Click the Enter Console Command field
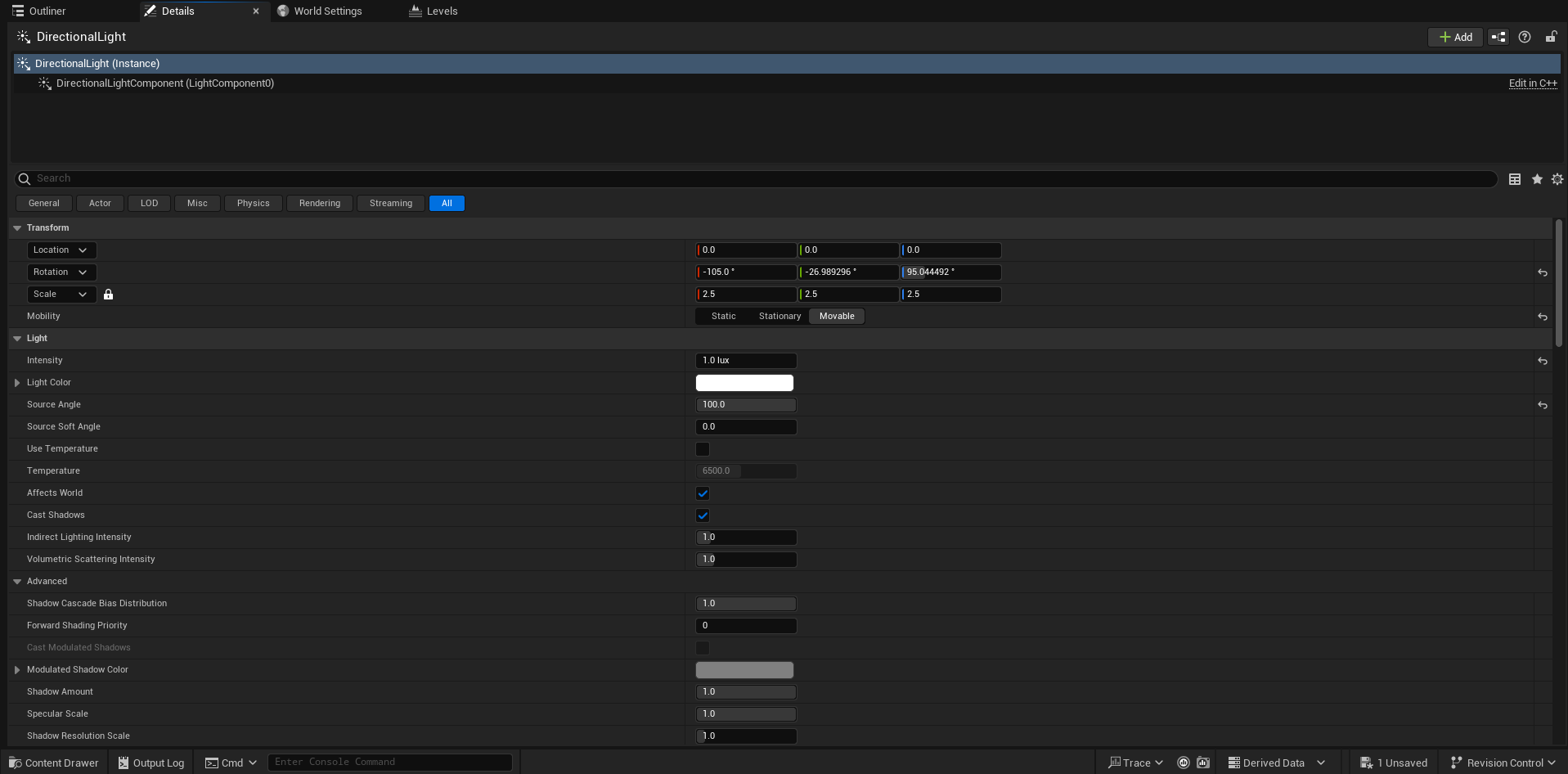 point(390,763)
